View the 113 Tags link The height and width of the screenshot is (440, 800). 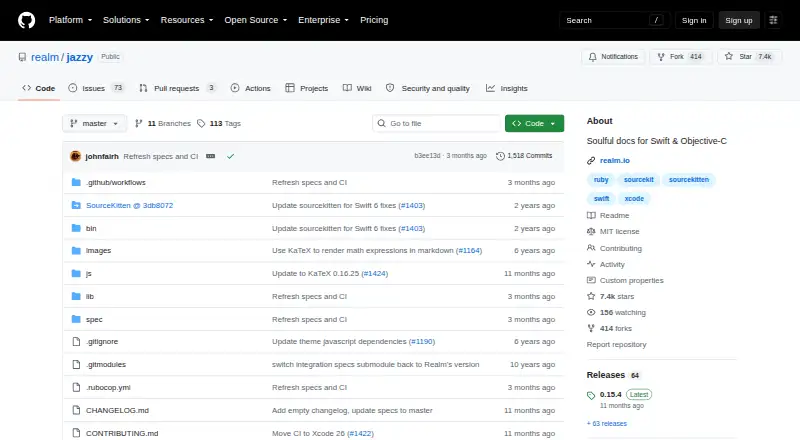click(x=219, y=124)
